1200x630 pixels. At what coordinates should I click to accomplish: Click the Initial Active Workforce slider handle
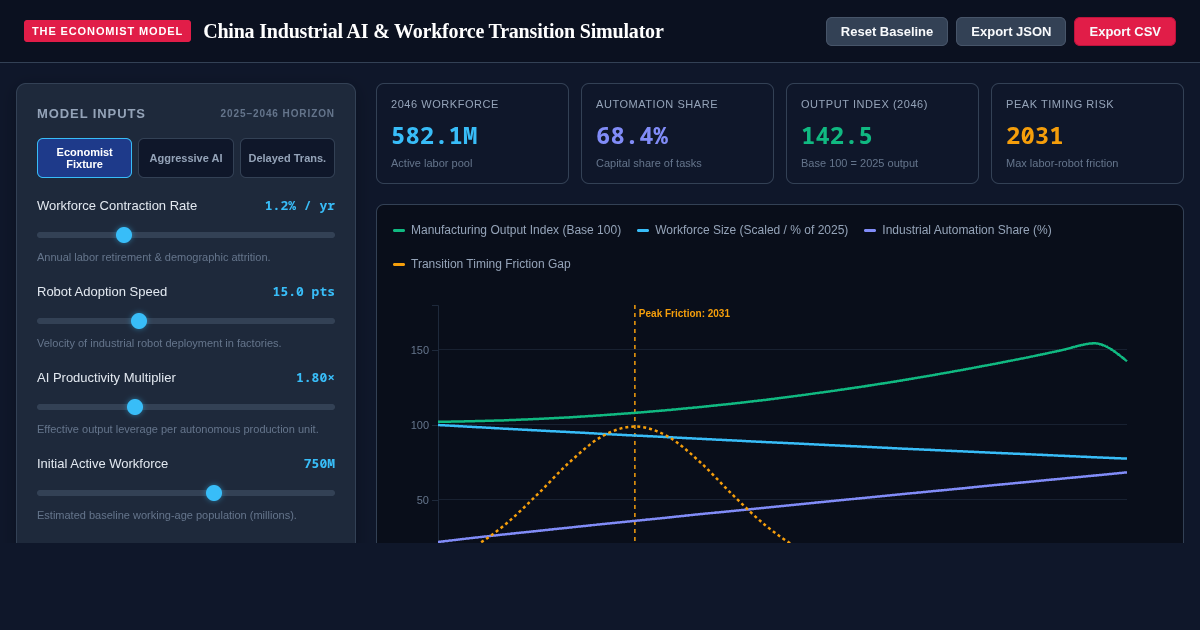214,493
